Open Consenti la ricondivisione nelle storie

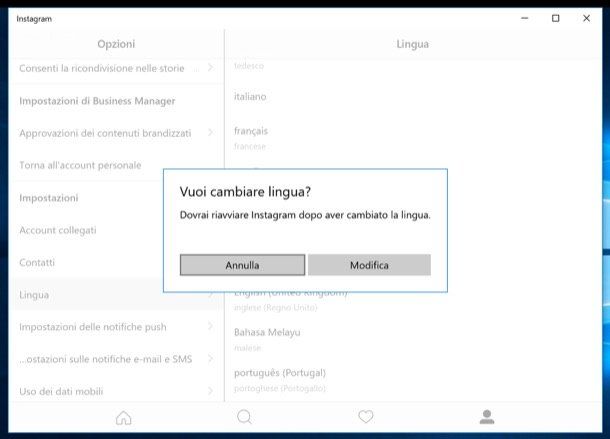[x=117, y=68]
